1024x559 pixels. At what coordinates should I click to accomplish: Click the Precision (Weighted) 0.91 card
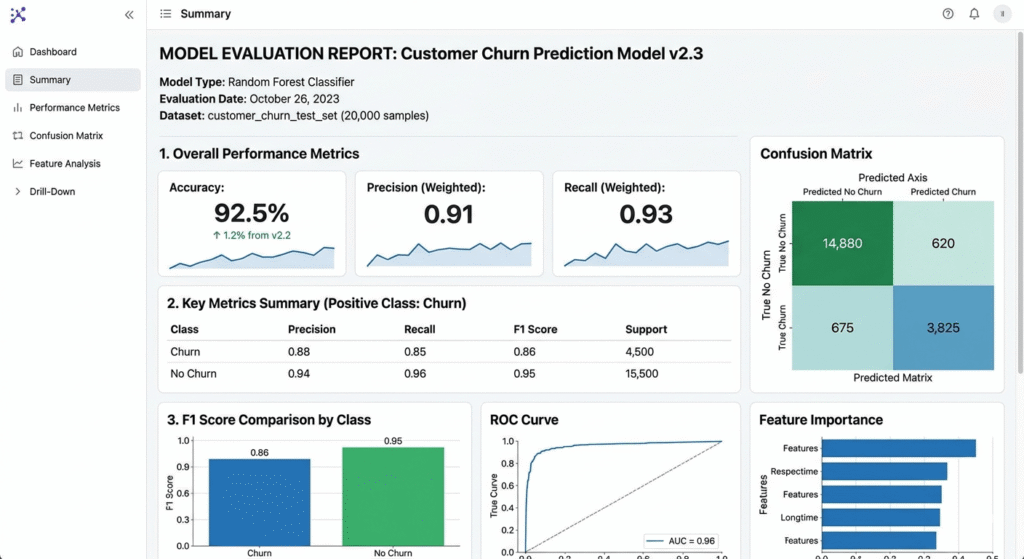pyautogui.click(x=449, y=223)
